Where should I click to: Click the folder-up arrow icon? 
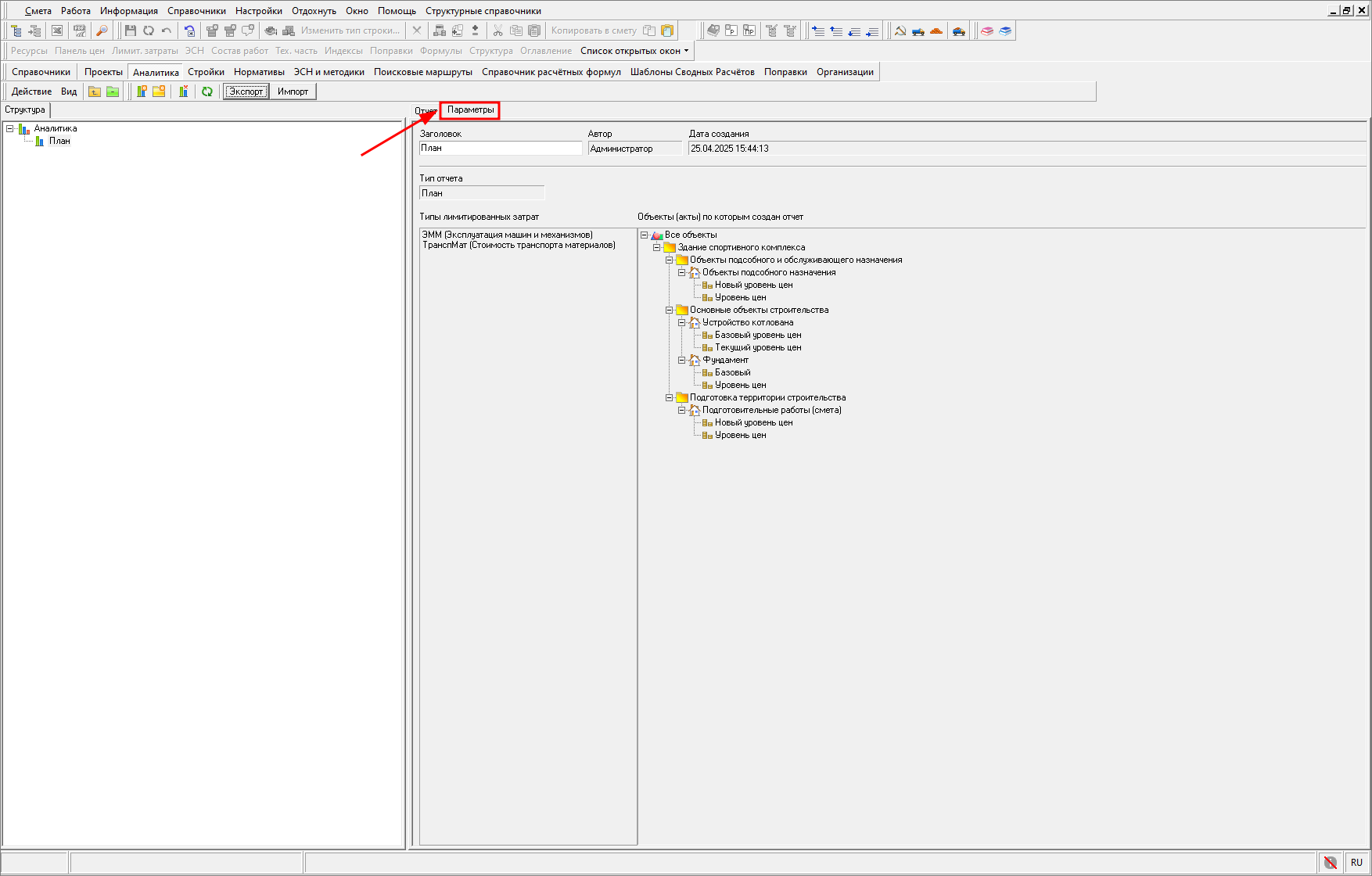pyautogui.click(x=95, y=92)
